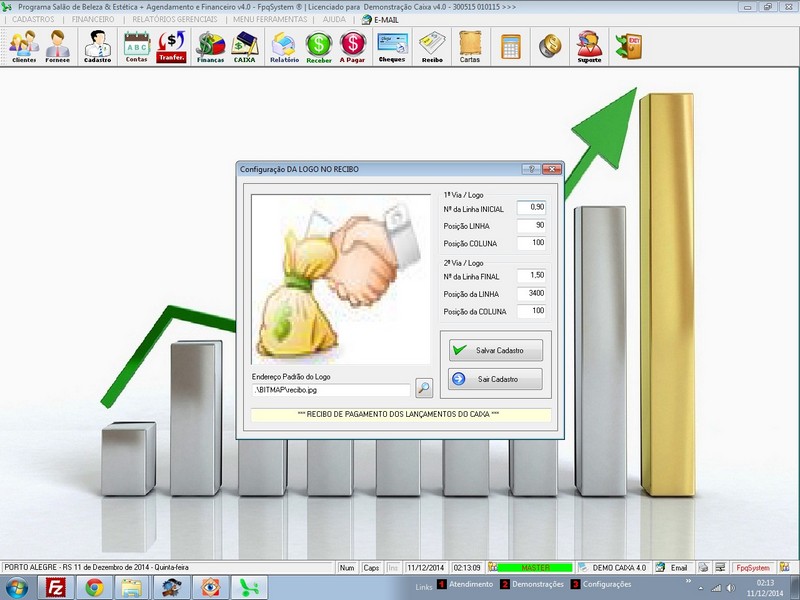Click the Salvar Cadastro button
This screenshot has height=600, width=800.
coord(495,351)
